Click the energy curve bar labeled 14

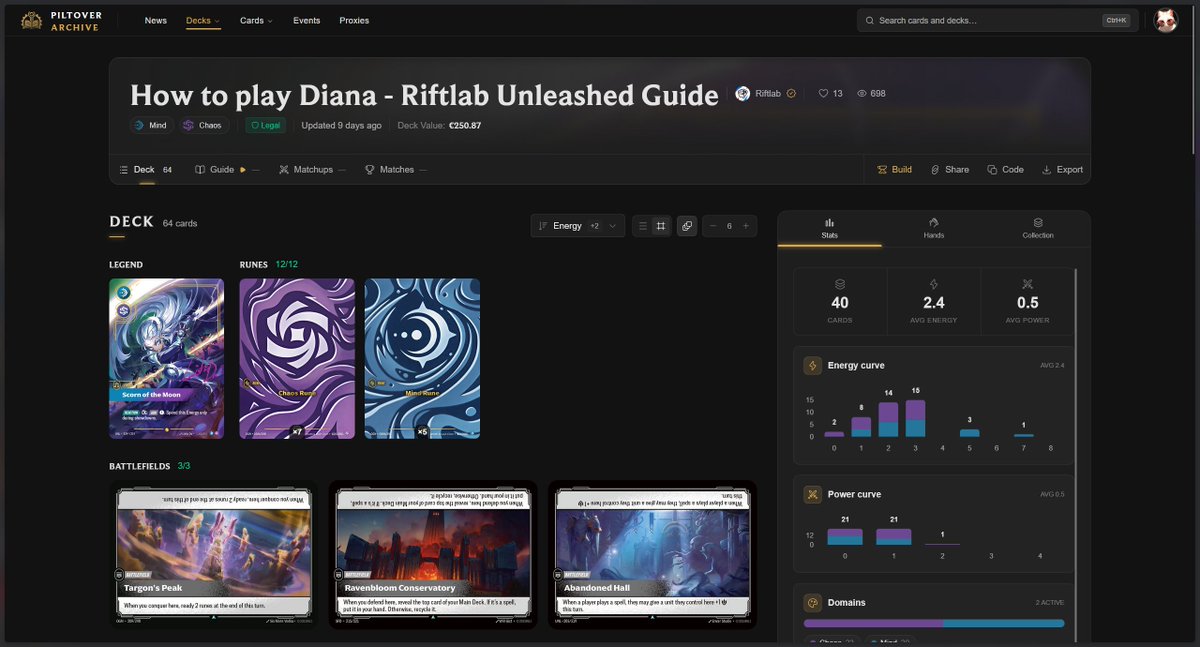click(x=888, y=420)
